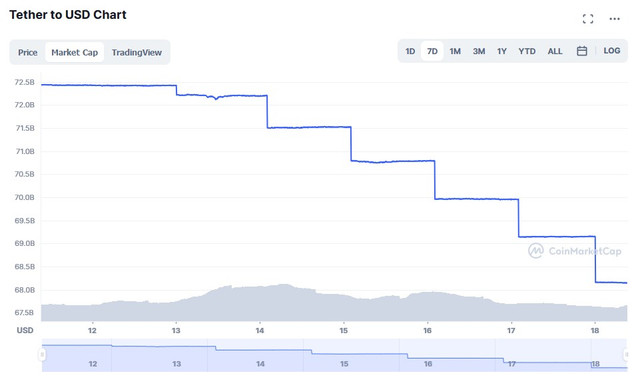Image resolution: width=640 pixels, height=380 pixels.
Task: Show ALL time range data
Action: 554,51
